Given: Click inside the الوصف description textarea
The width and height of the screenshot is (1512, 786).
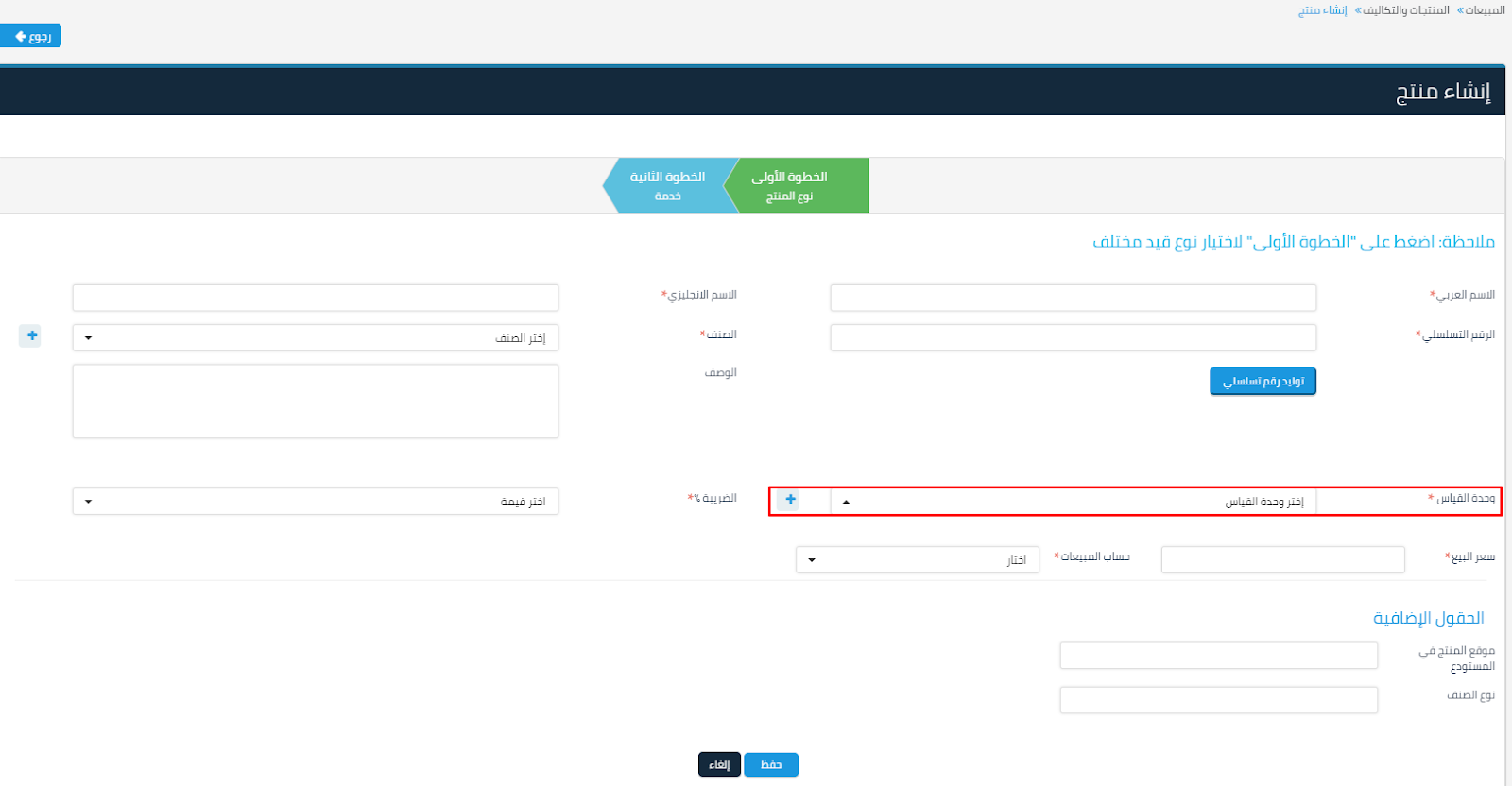Looking at the screenshot, I should (315, 402).
